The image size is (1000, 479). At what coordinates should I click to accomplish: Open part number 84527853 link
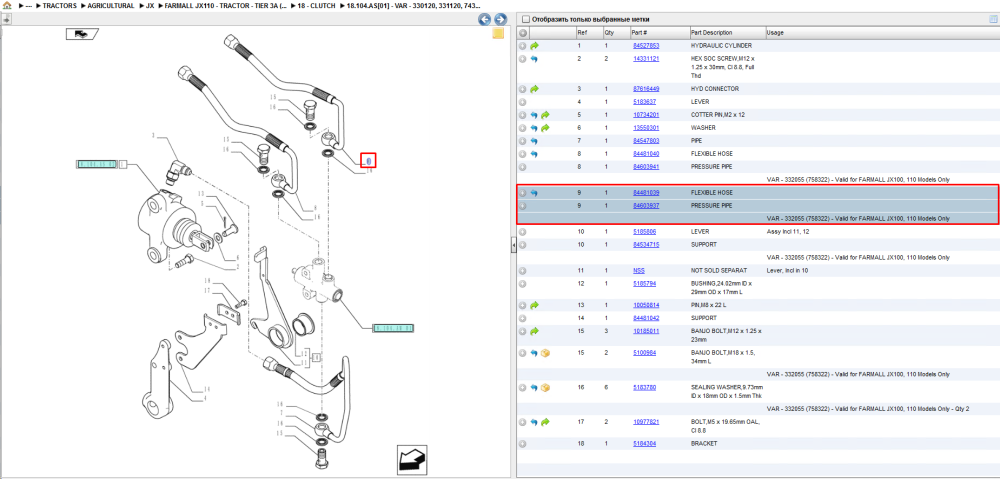point(646,46)
